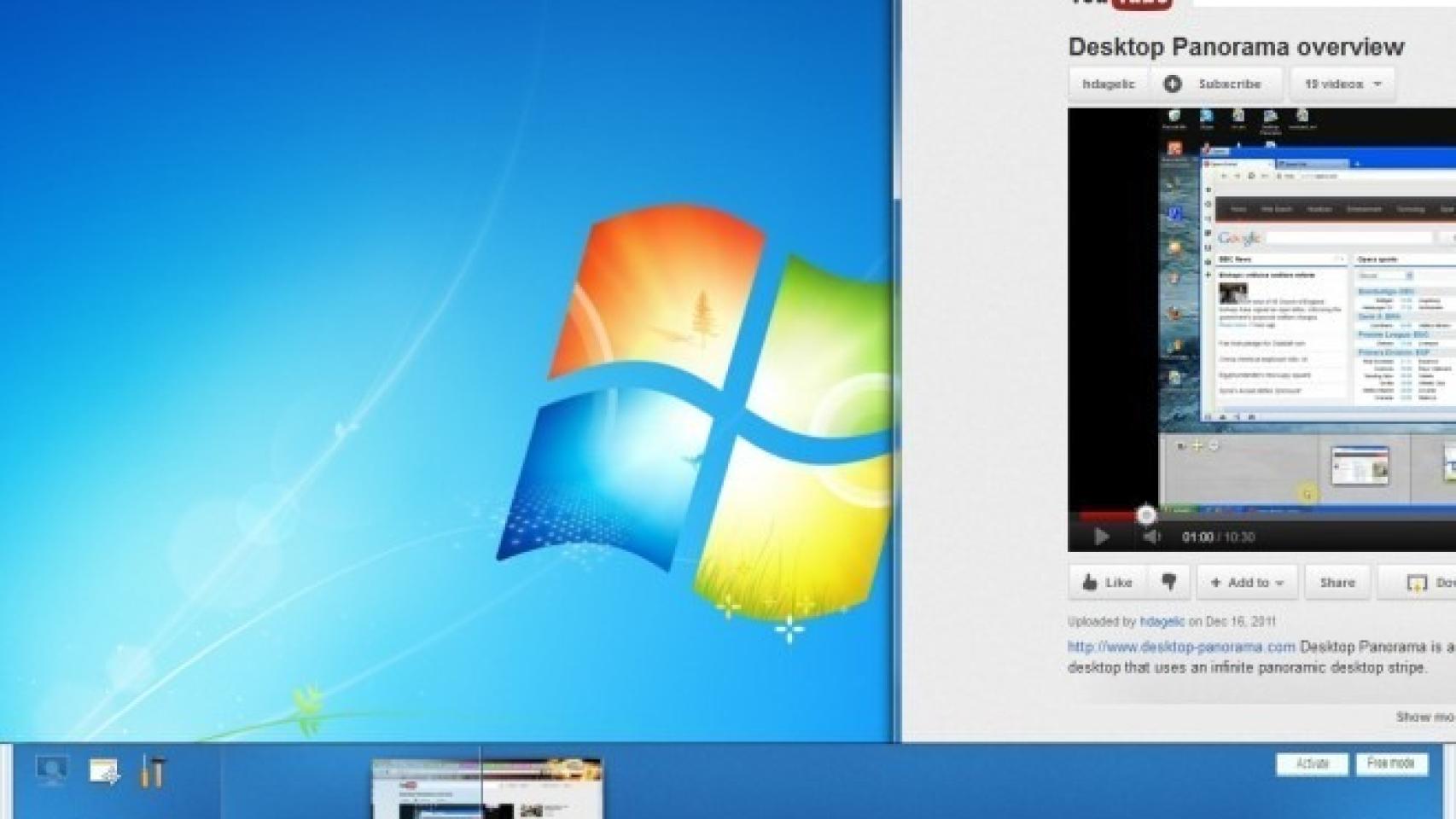The image size is (1456, 819).
Task: Subscribe to the hdagelic channel
Action: pos(1217,84)
